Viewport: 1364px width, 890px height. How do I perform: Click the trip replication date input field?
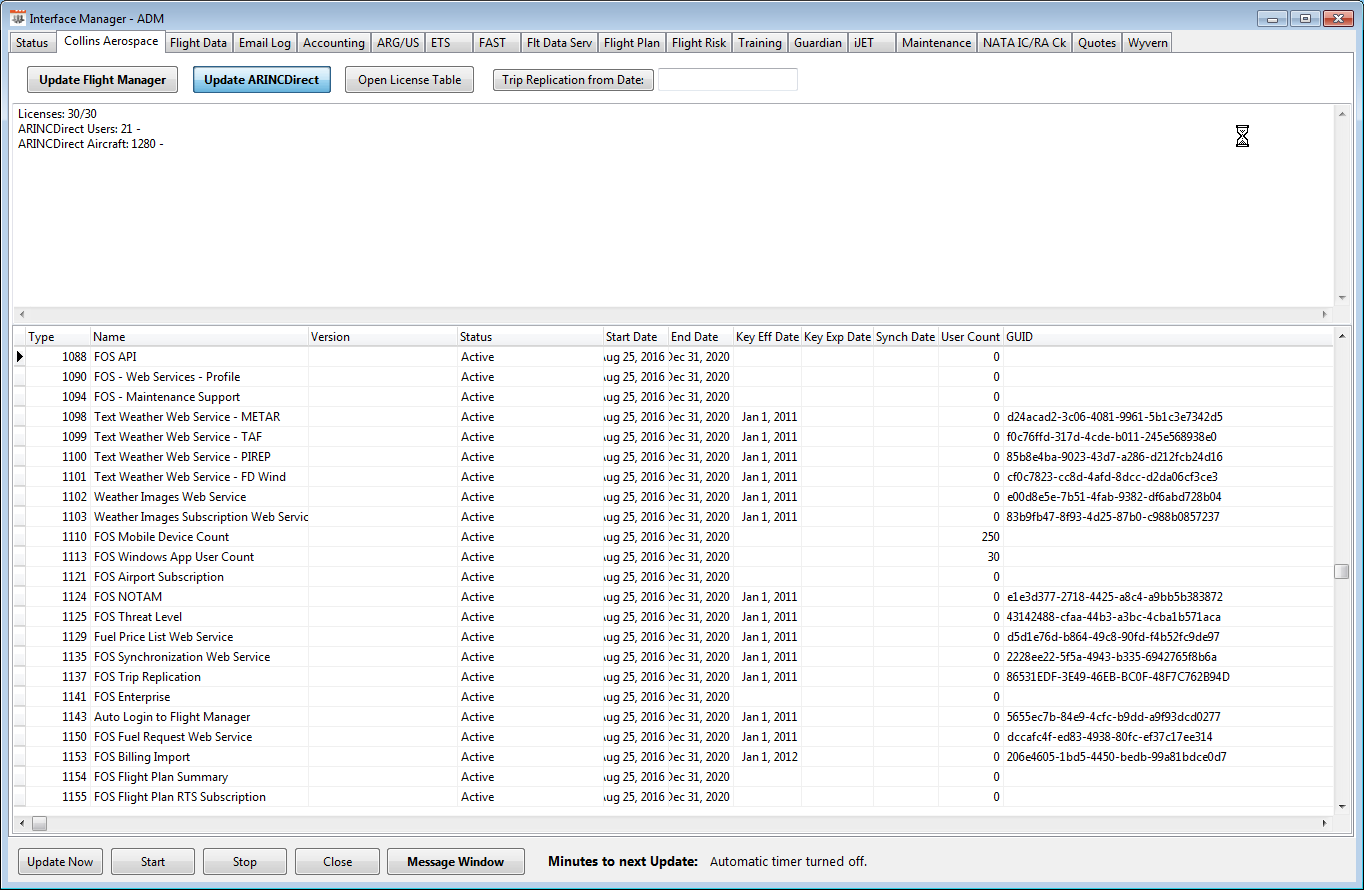[x=728, y=80]
